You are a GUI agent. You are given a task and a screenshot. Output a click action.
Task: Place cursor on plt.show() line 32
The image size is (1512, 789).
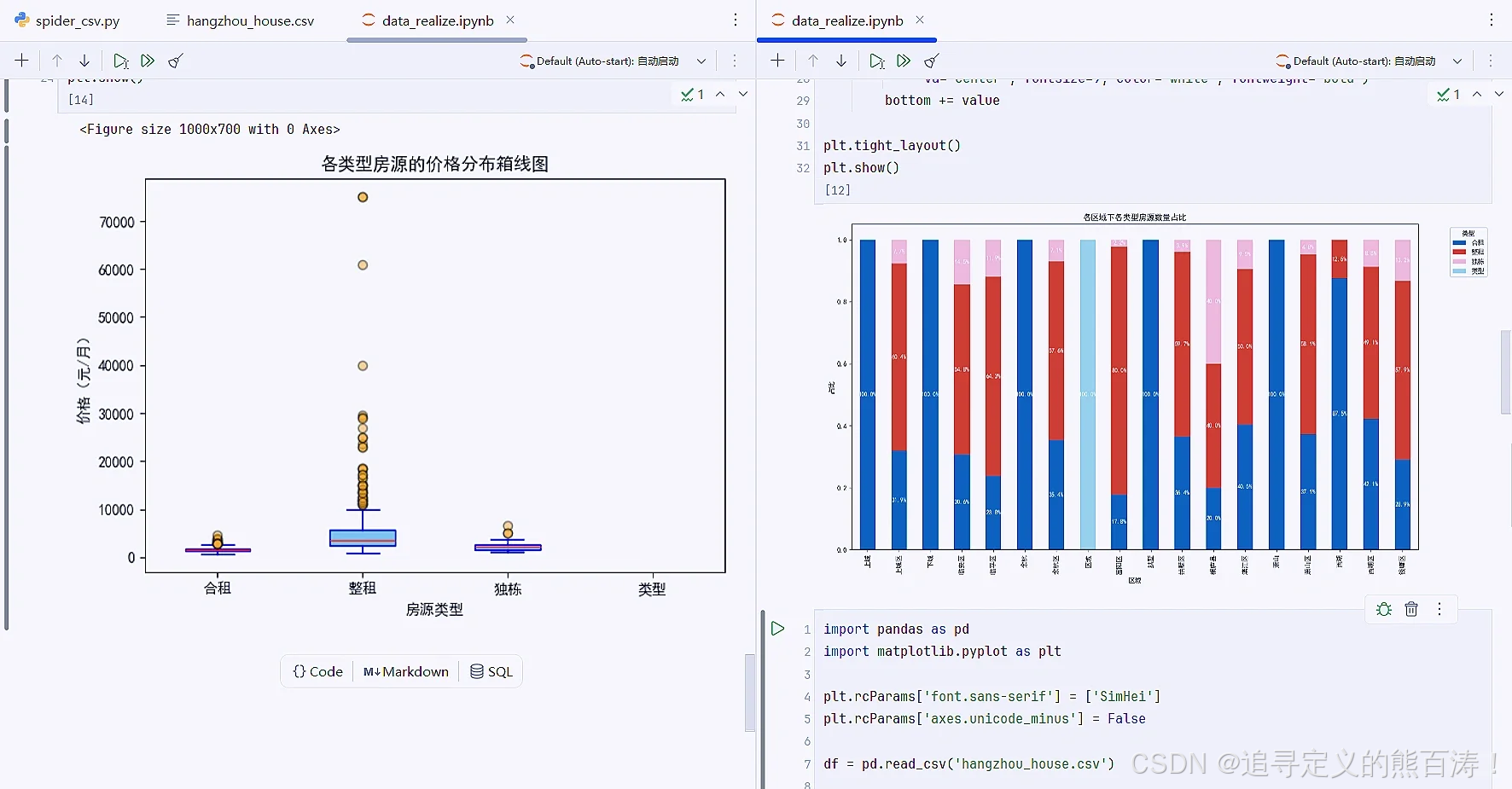tap(861, 168)
